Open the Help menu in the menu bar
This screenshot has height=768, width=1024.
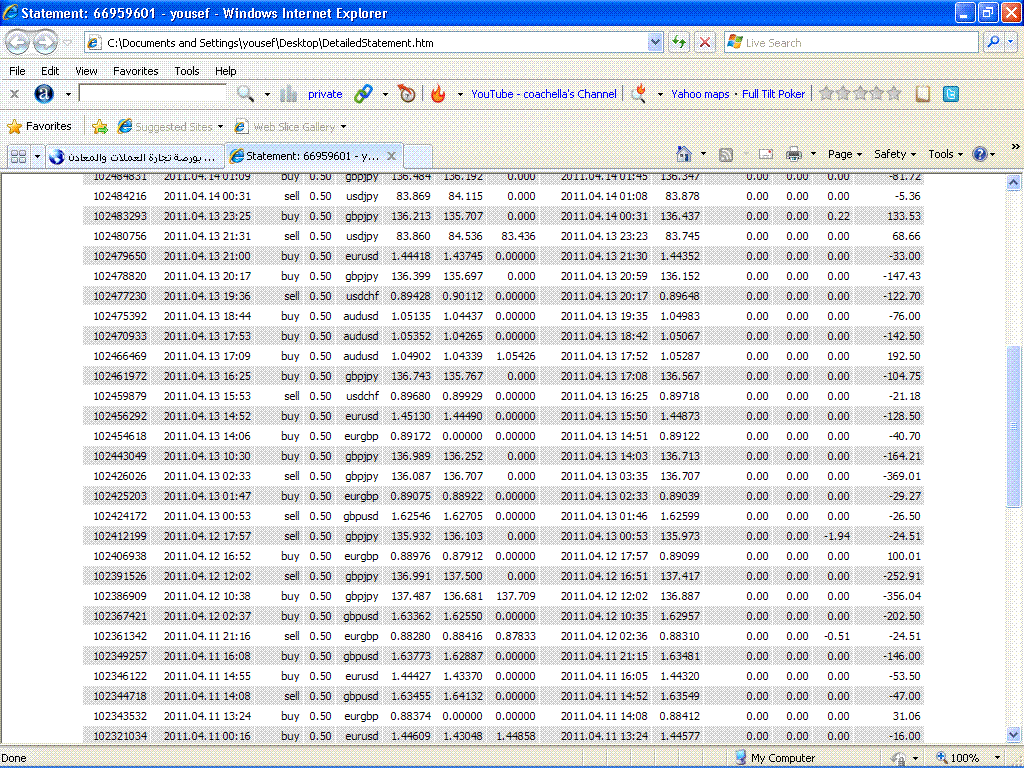[x=225, y=71]
